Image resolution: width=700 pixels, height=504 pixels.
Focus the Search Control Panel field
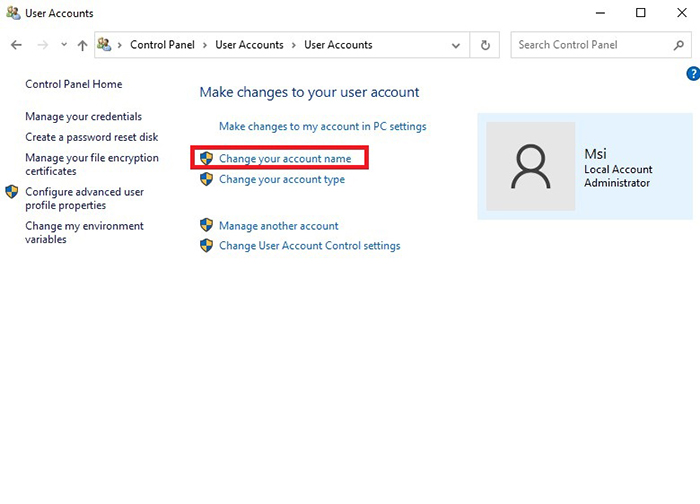click(x=590, y=45)
